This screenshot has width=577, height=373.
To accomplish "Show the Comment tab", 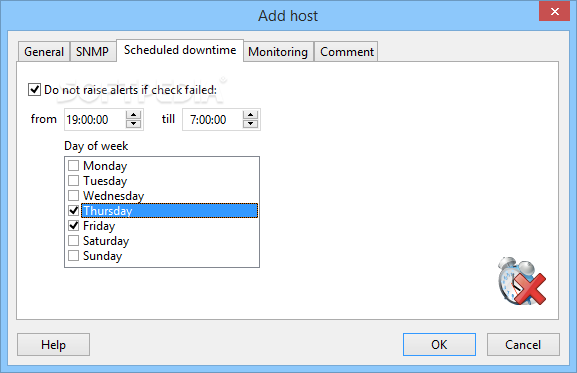I will 346,51.
